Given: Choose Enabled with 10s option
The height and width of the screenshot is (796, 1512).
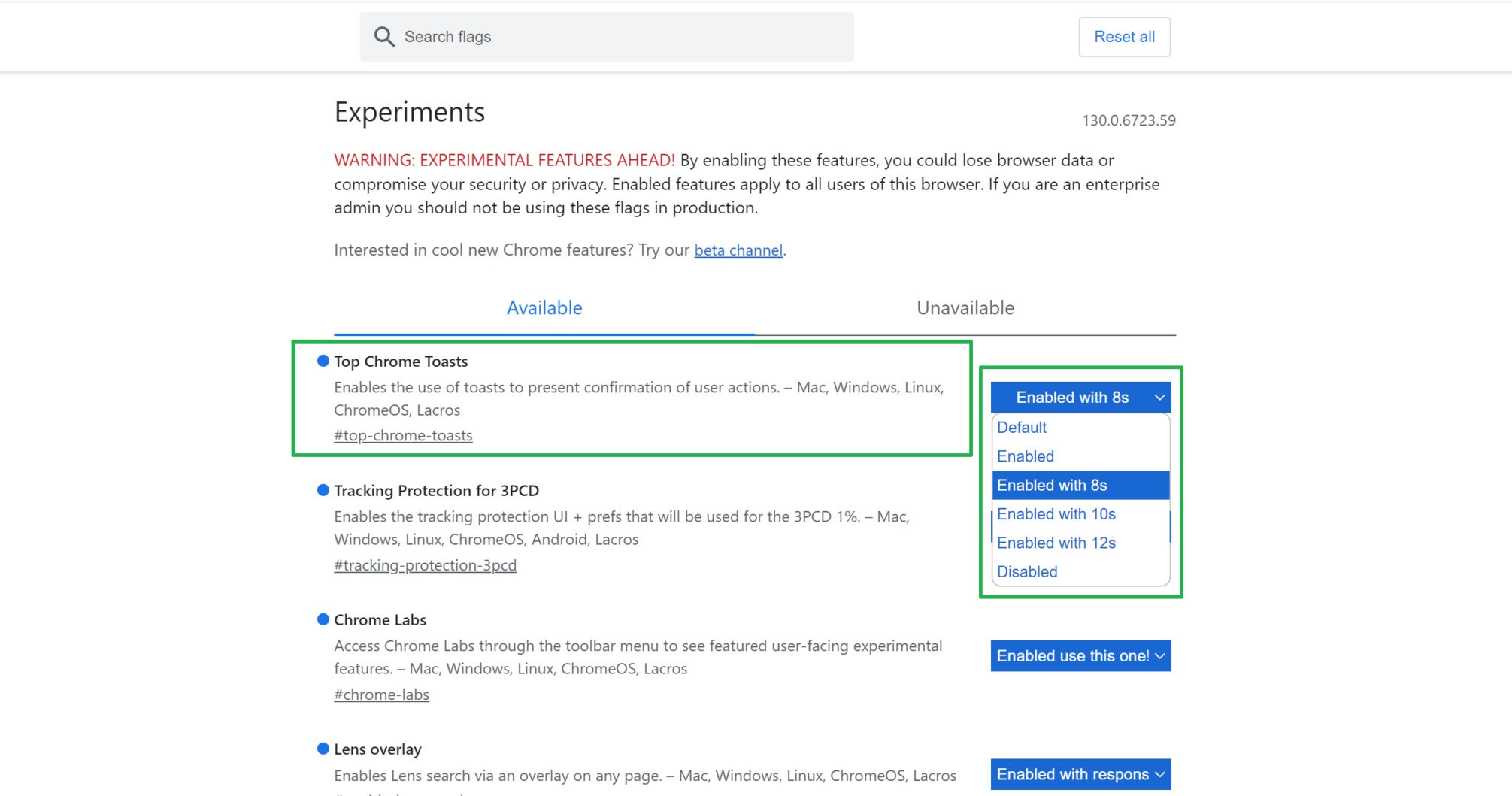Looking at the screenshot, I should [1080, 514].
